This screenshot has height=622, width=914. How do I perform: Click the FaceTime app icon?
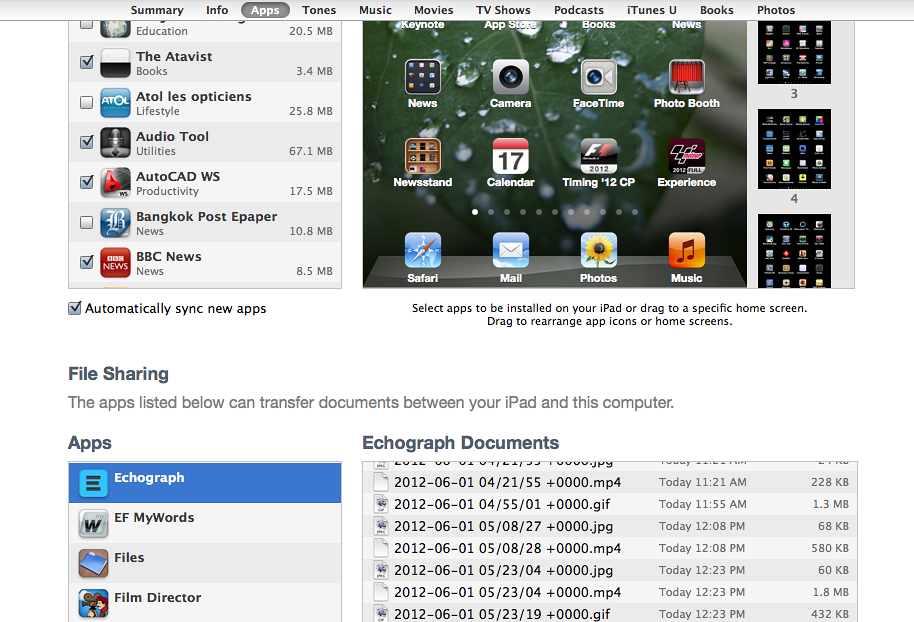pos(599,77)
